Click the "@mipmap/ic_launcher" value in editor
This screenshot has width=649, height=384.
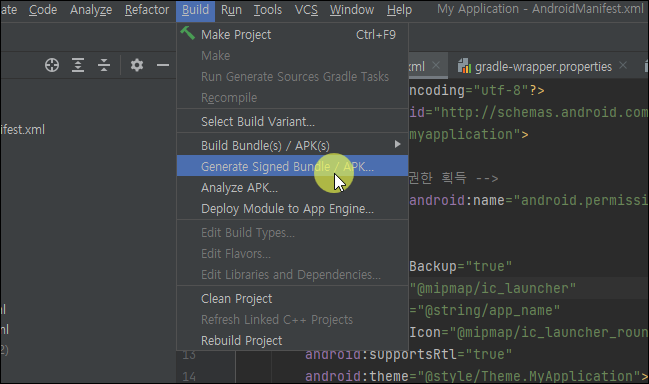493,288
